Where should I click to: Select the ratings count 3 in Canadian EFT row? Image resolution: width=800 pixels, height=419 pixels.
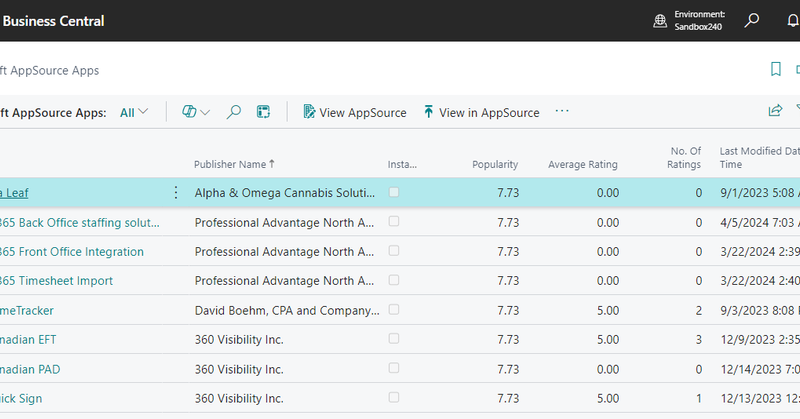pos(698,339)
